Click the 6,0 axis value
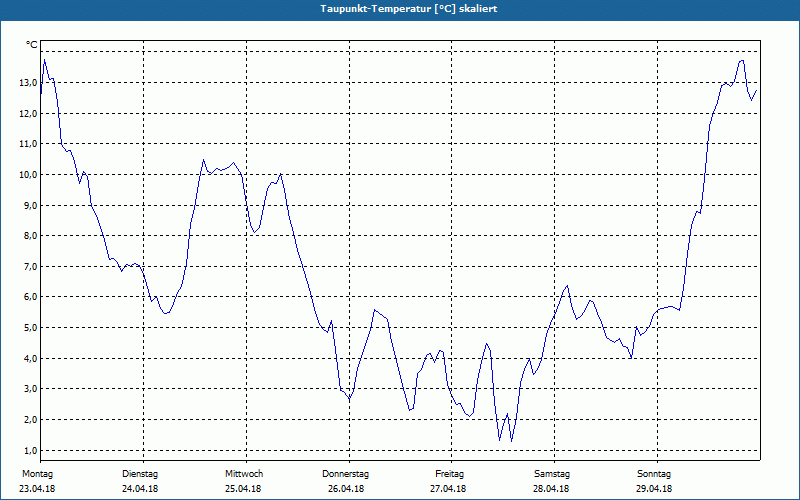Screen dimensions: 800x500 [30, 297]
